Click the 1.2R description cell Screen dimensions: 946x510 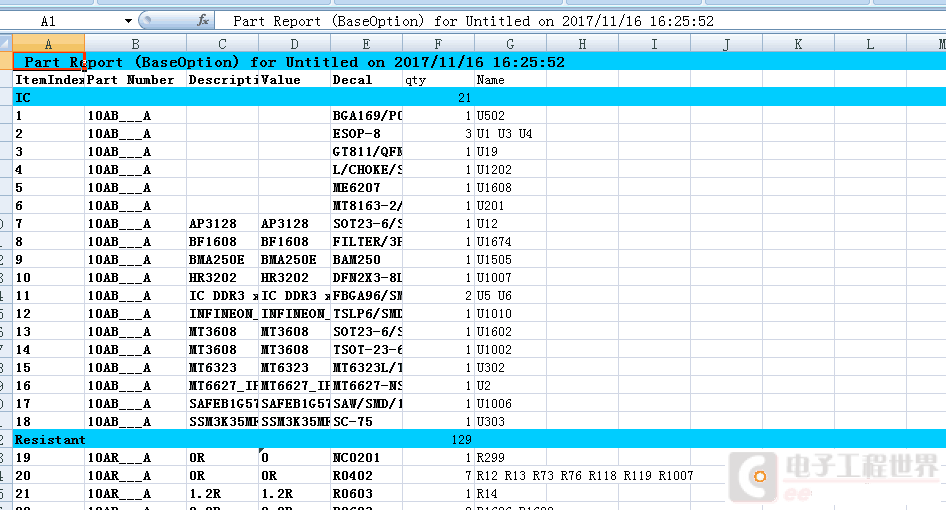(x=223, y=493)
